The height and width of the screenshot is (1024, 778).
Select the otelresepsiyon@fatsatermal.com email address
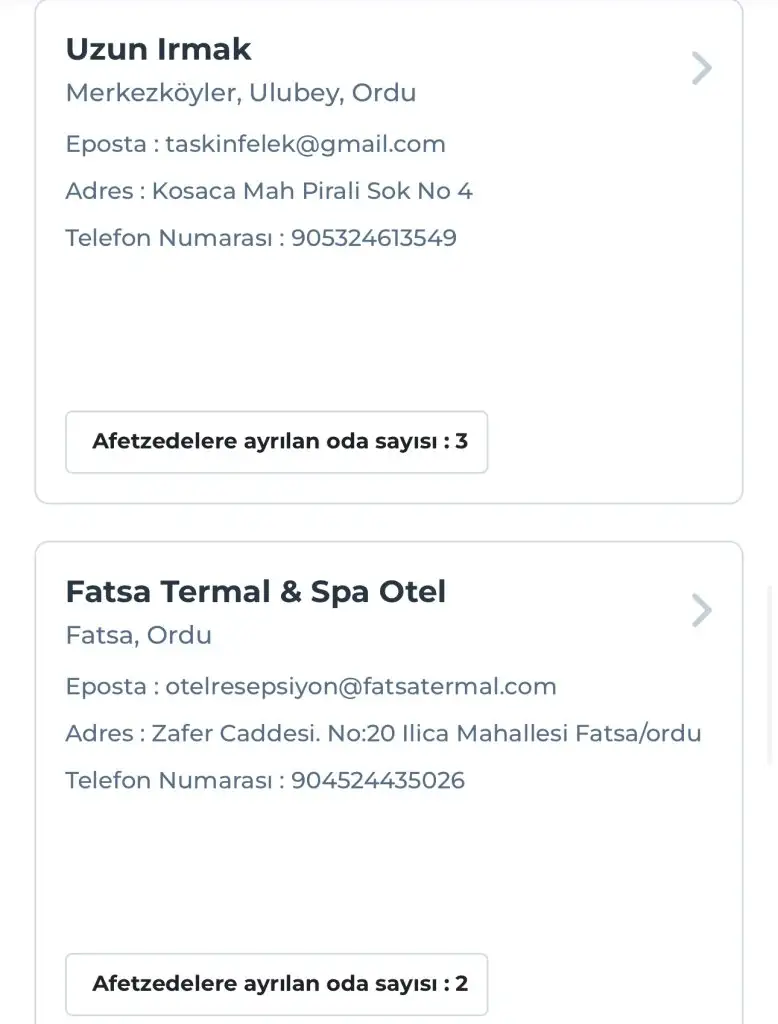coord(360,687)
